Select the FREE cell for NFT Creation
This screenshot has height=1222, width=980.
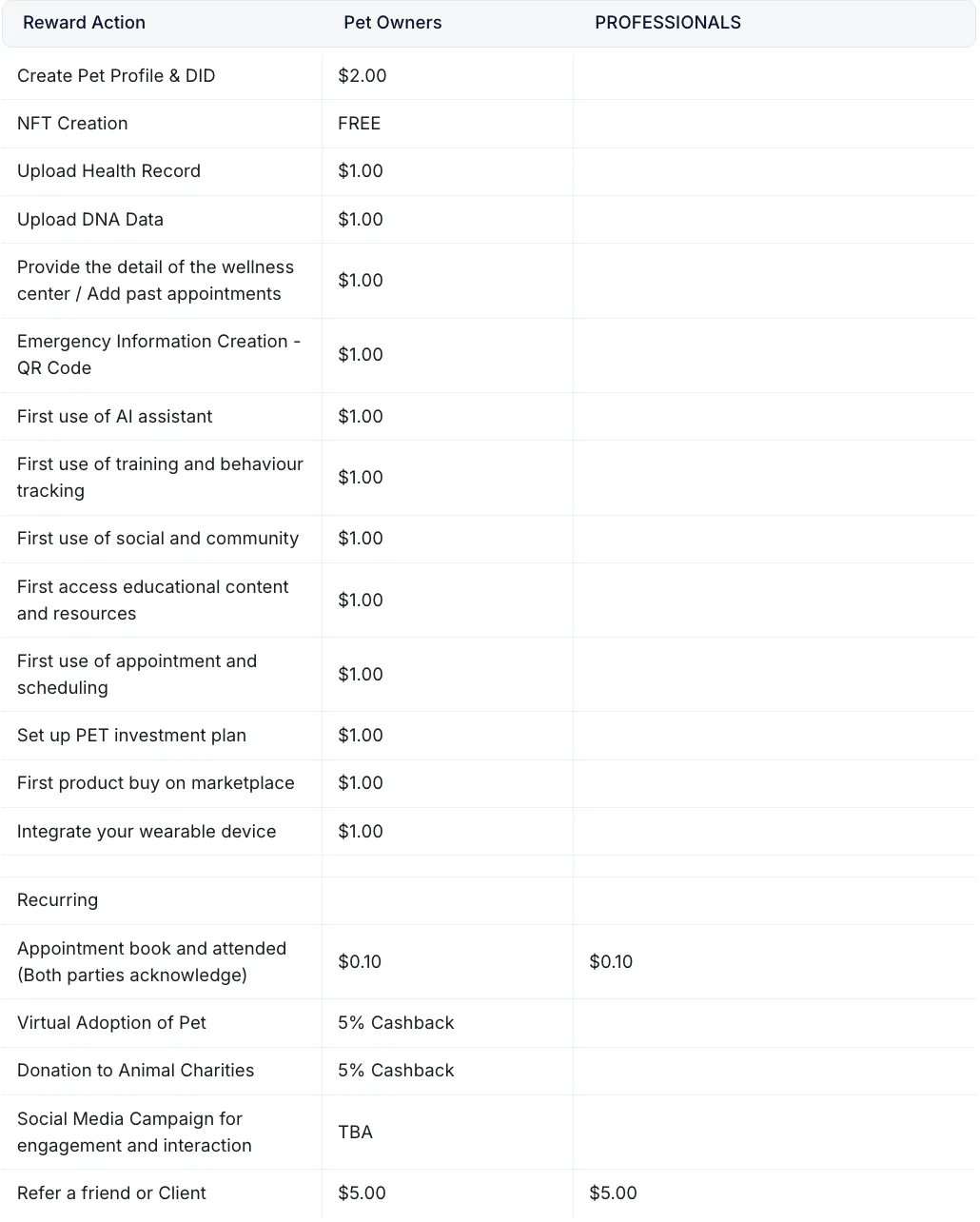tap(359, 124)
